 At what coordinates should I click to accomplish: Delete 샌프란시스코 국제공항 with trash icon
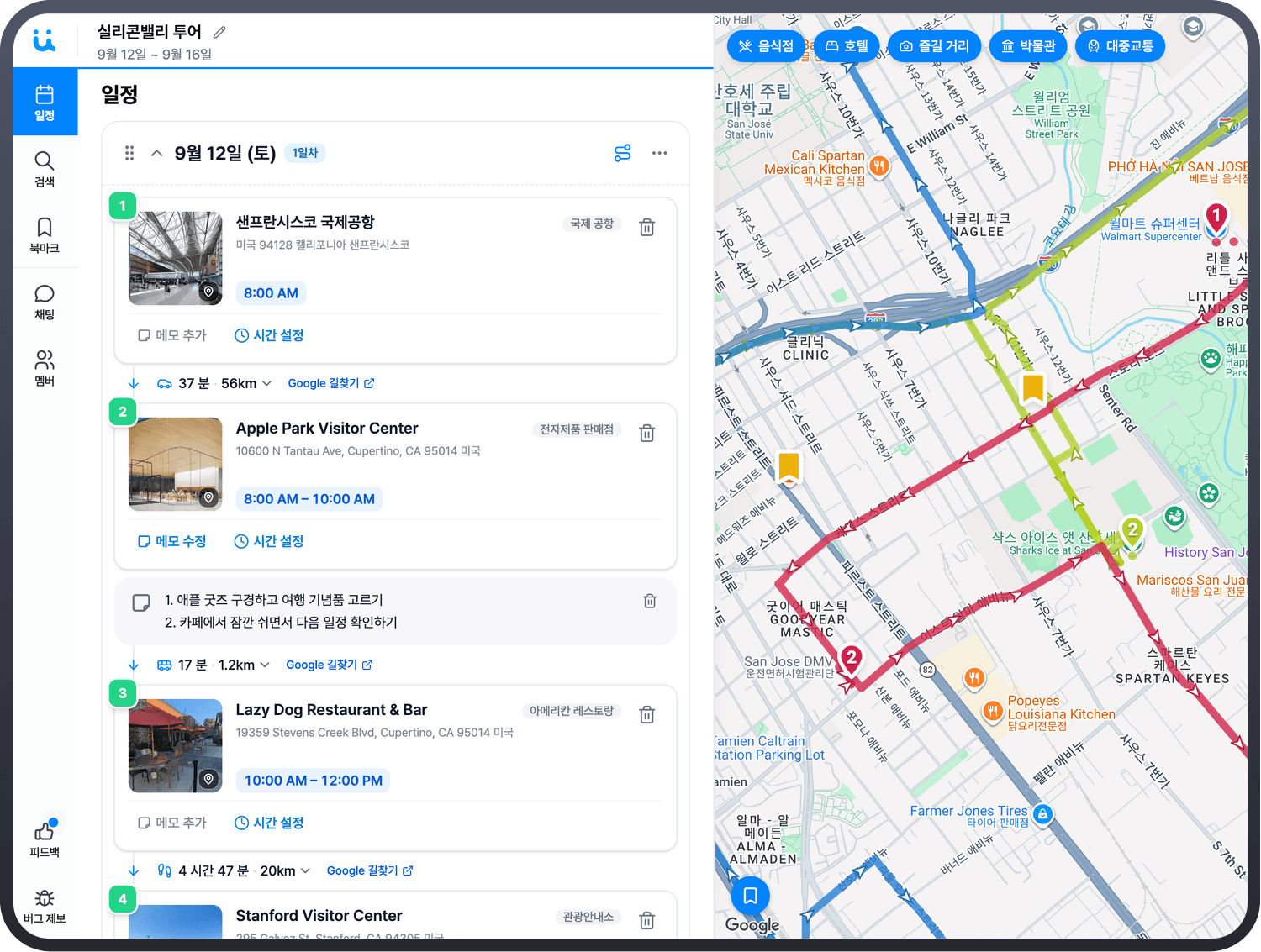647,227
